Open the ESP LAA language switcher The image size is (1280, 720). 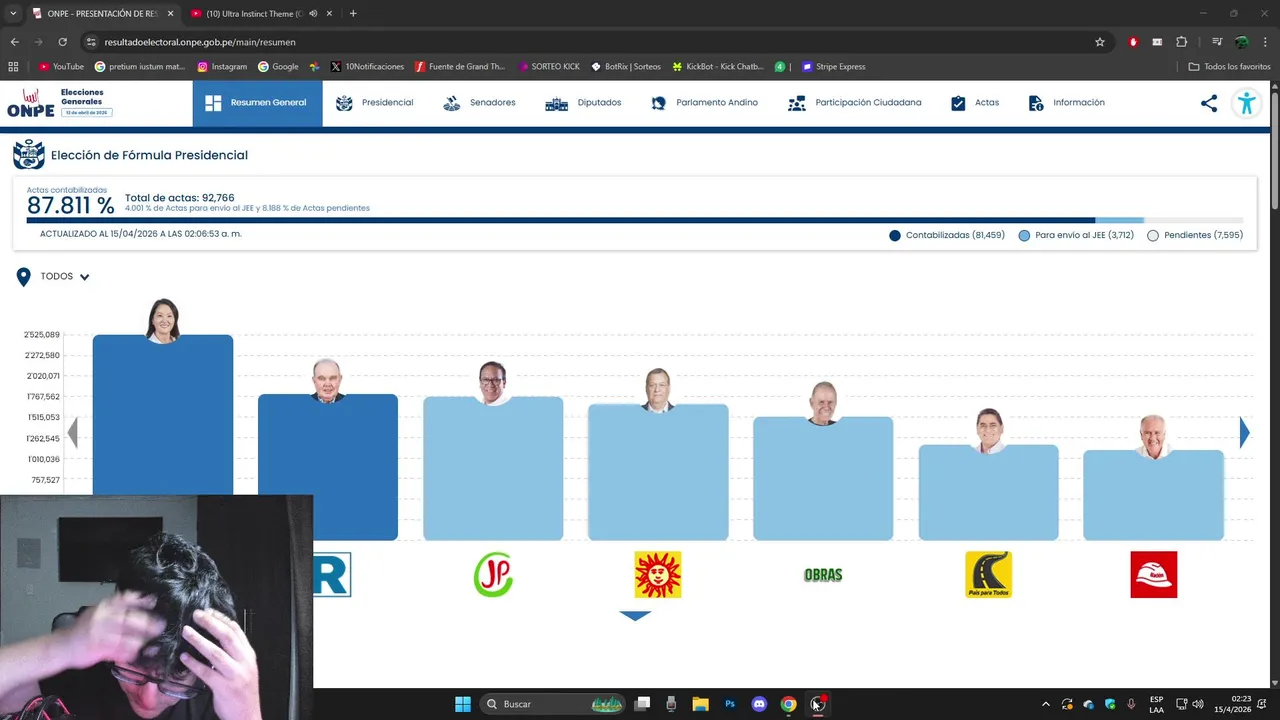[x=1156, y=704]
